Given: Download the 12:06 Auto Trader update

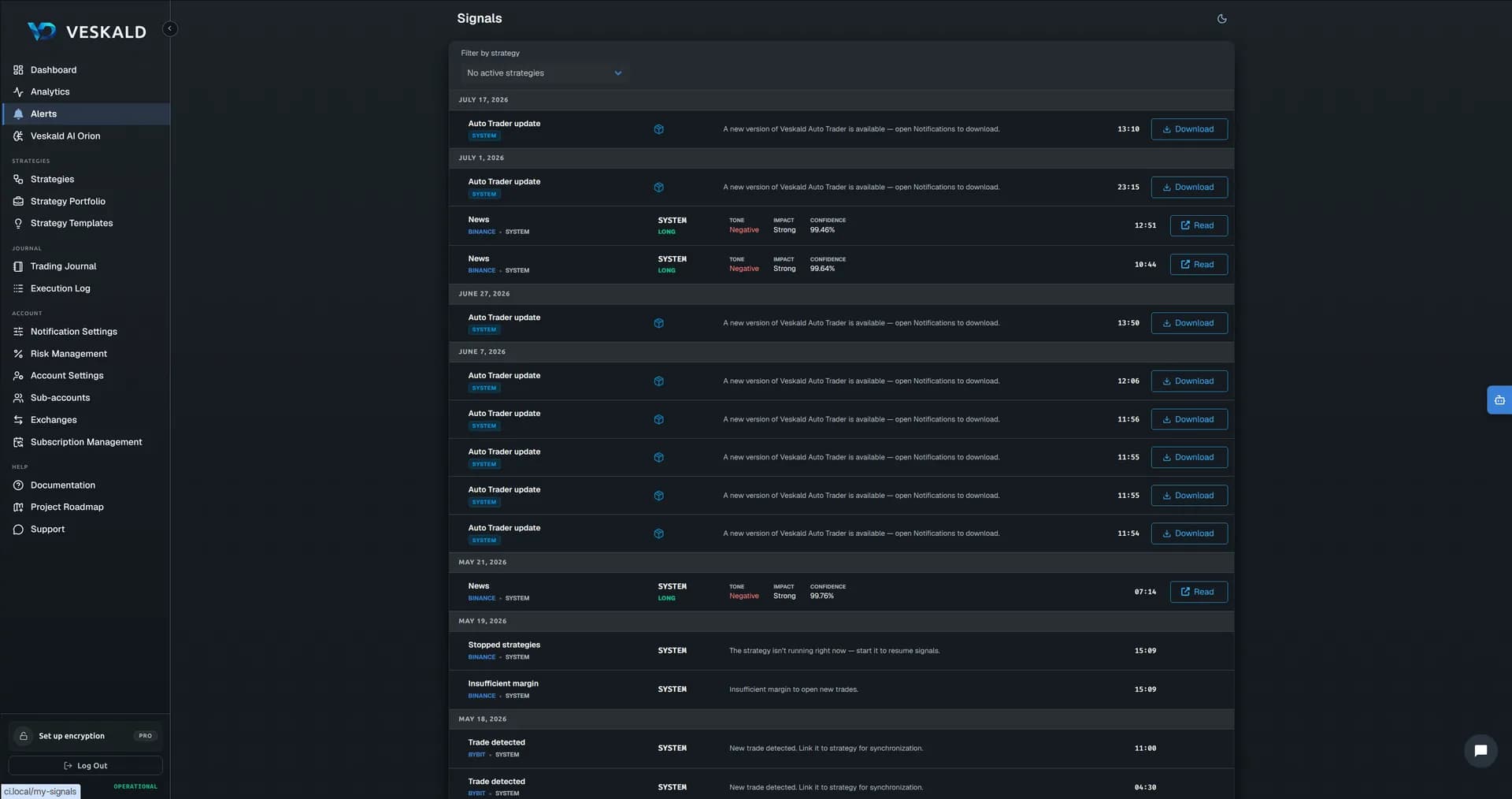Looking at the screenshot, I should coord(1188,381).
